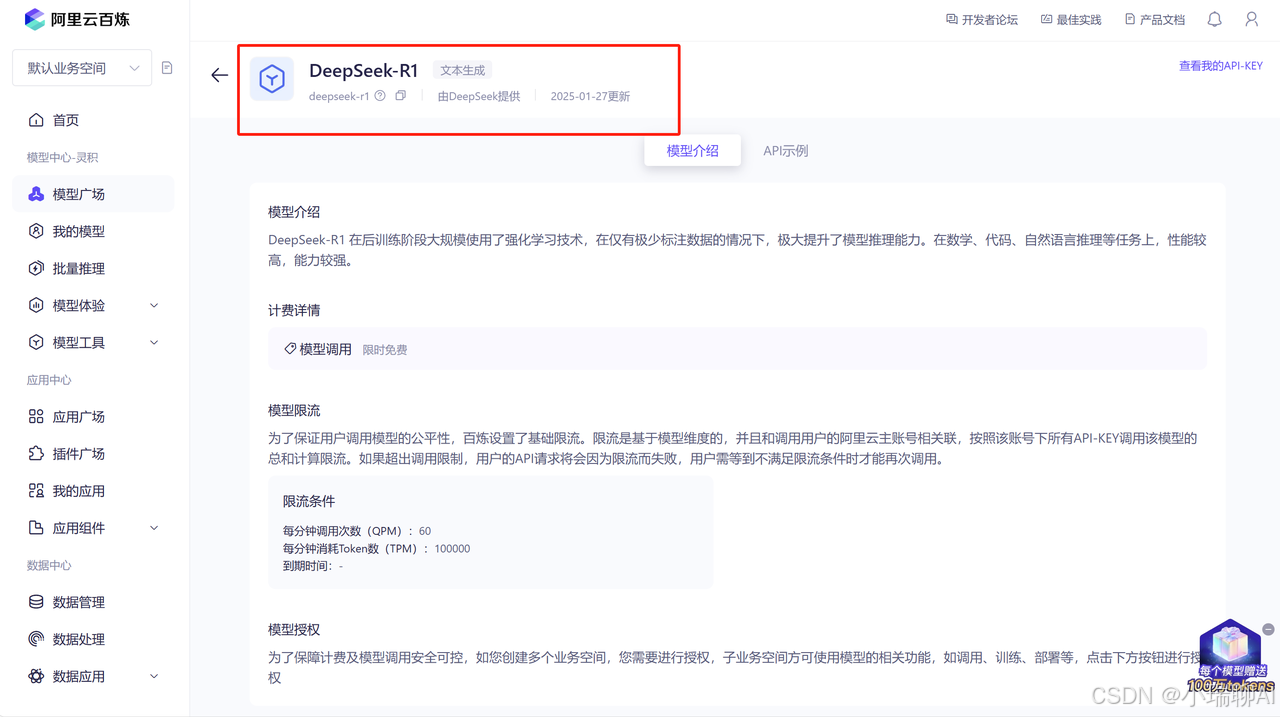The image size is (1280, 717).
Task: Click the 模型工具 sidebar icon
Action: click(x=36, y=342)
